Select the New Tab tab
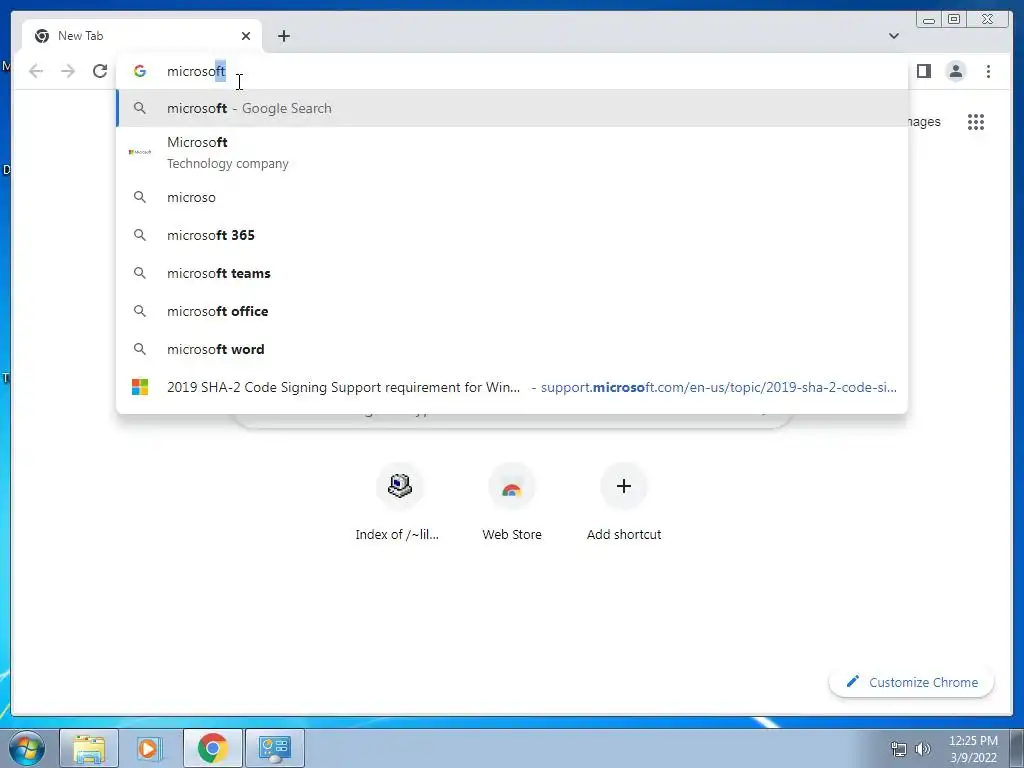The width and height of the screenshot is (1024, 768). (x=142, y=36)
